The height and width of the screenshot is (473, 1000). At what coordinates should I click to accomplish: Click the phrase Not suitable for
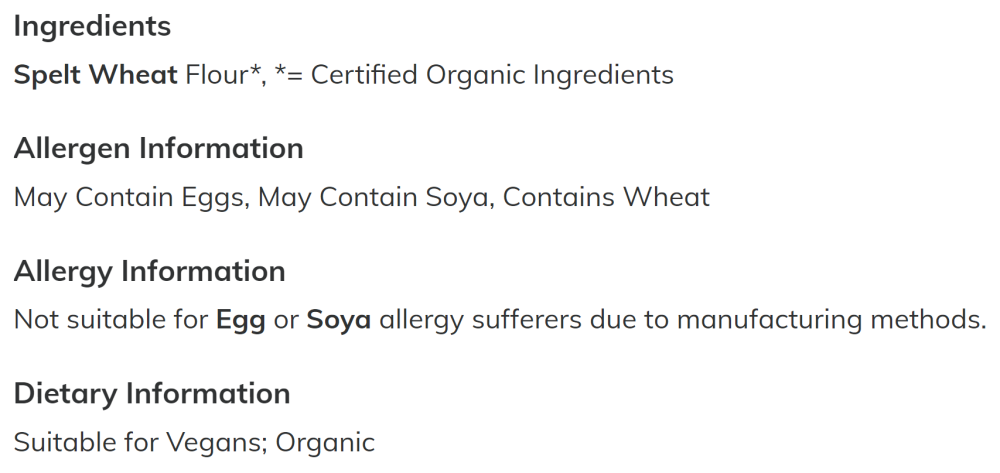pos(111,319)
